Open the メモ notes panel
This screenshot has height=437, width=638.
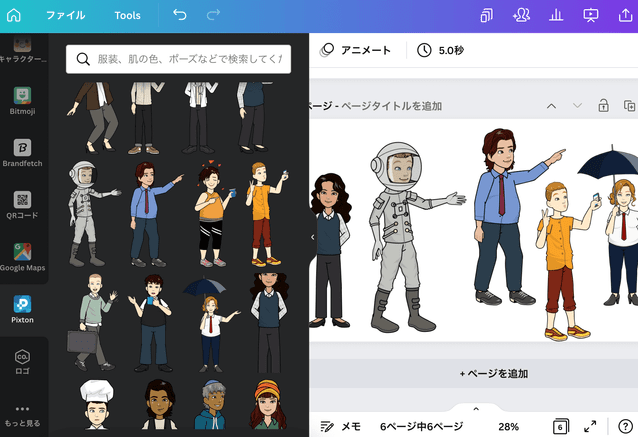click(341, 426)
